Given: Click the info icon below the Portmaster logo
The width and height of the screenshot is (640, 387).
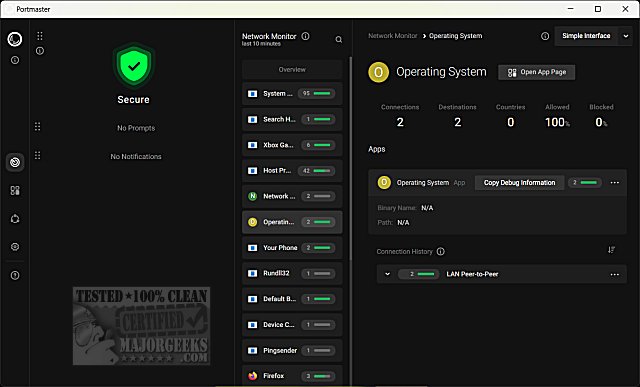Looking at the screenshot, I should coord(15,60).
